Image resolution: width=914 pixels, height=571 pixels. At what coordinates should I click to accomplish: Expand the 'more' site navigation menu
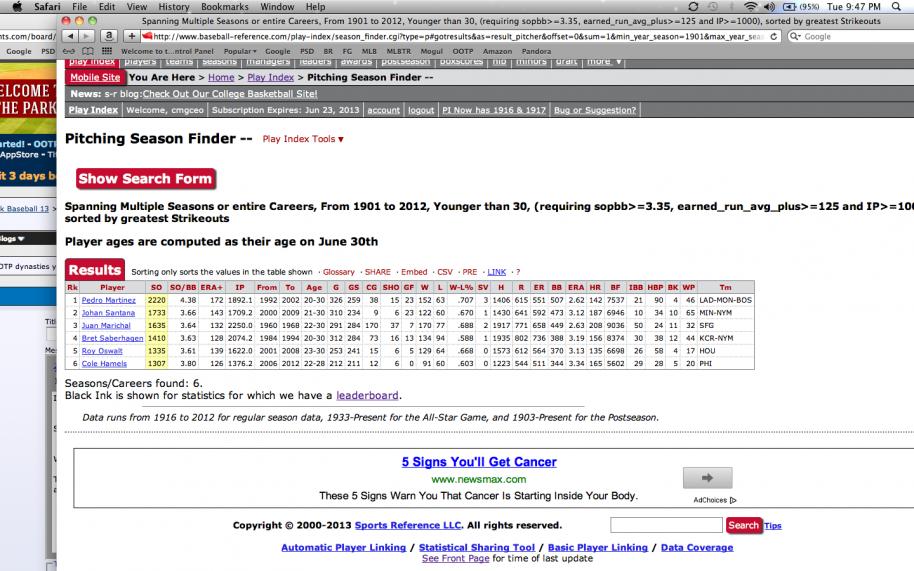coord(600,62)
